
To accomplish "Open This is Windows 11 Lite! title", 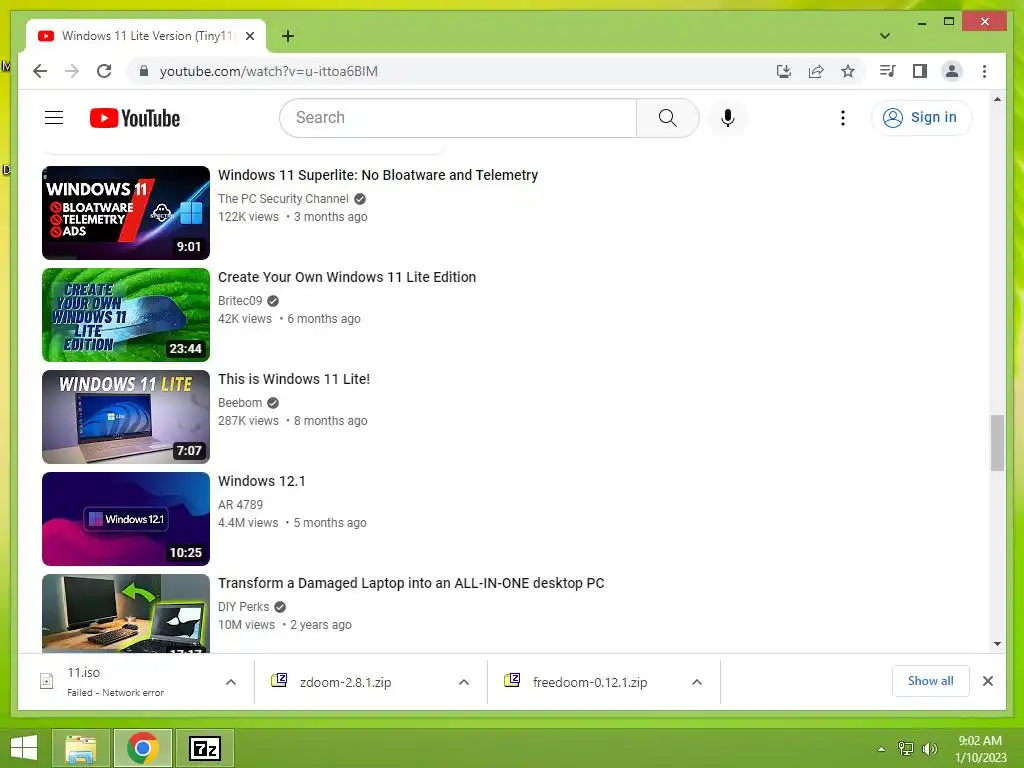I will click(294, 379).
